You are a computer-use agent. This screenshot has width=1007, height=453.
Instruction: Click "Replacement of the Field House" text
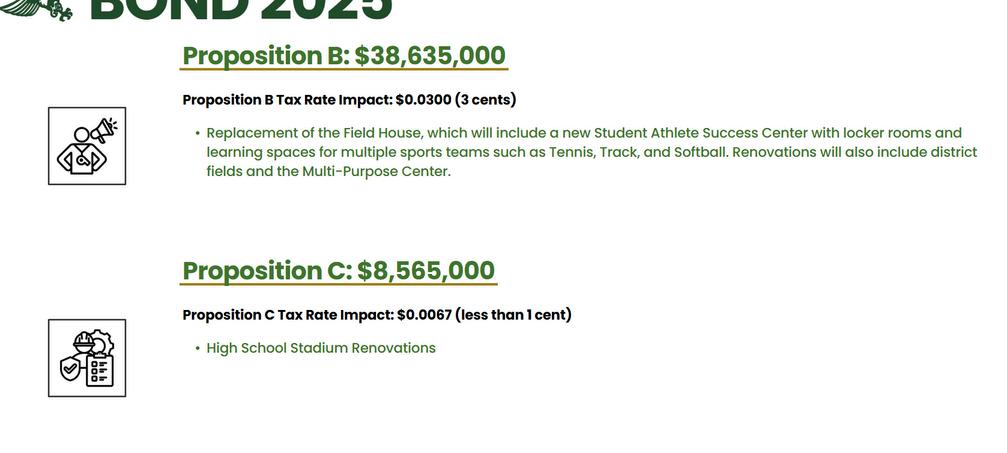pos(310,133)
